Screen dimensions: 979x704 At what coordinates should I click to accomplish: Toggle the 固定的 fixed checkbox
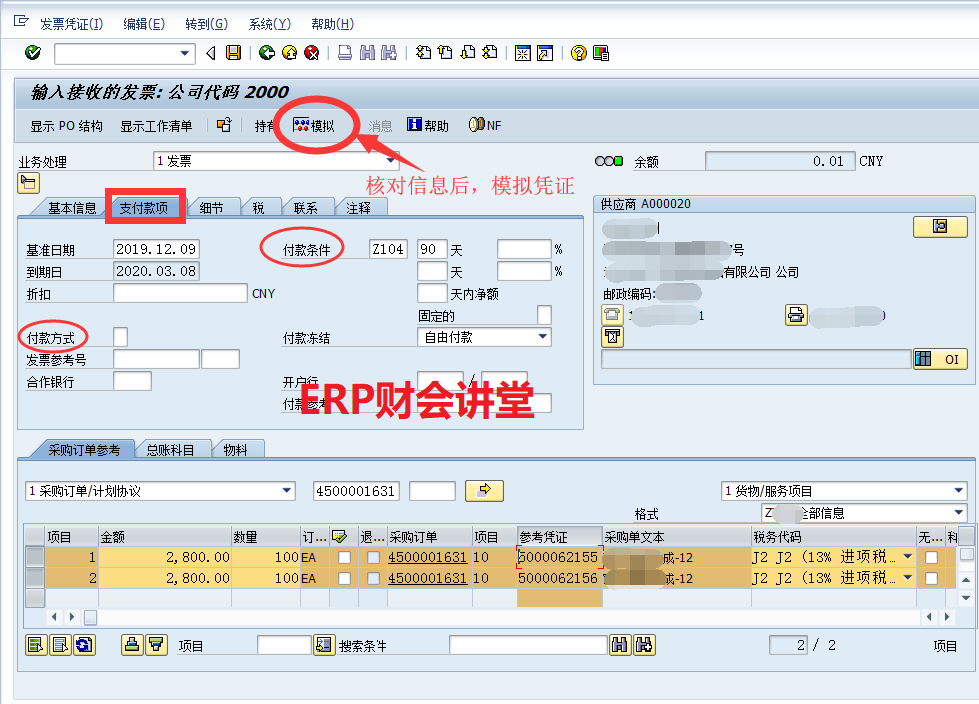point(544,315)
